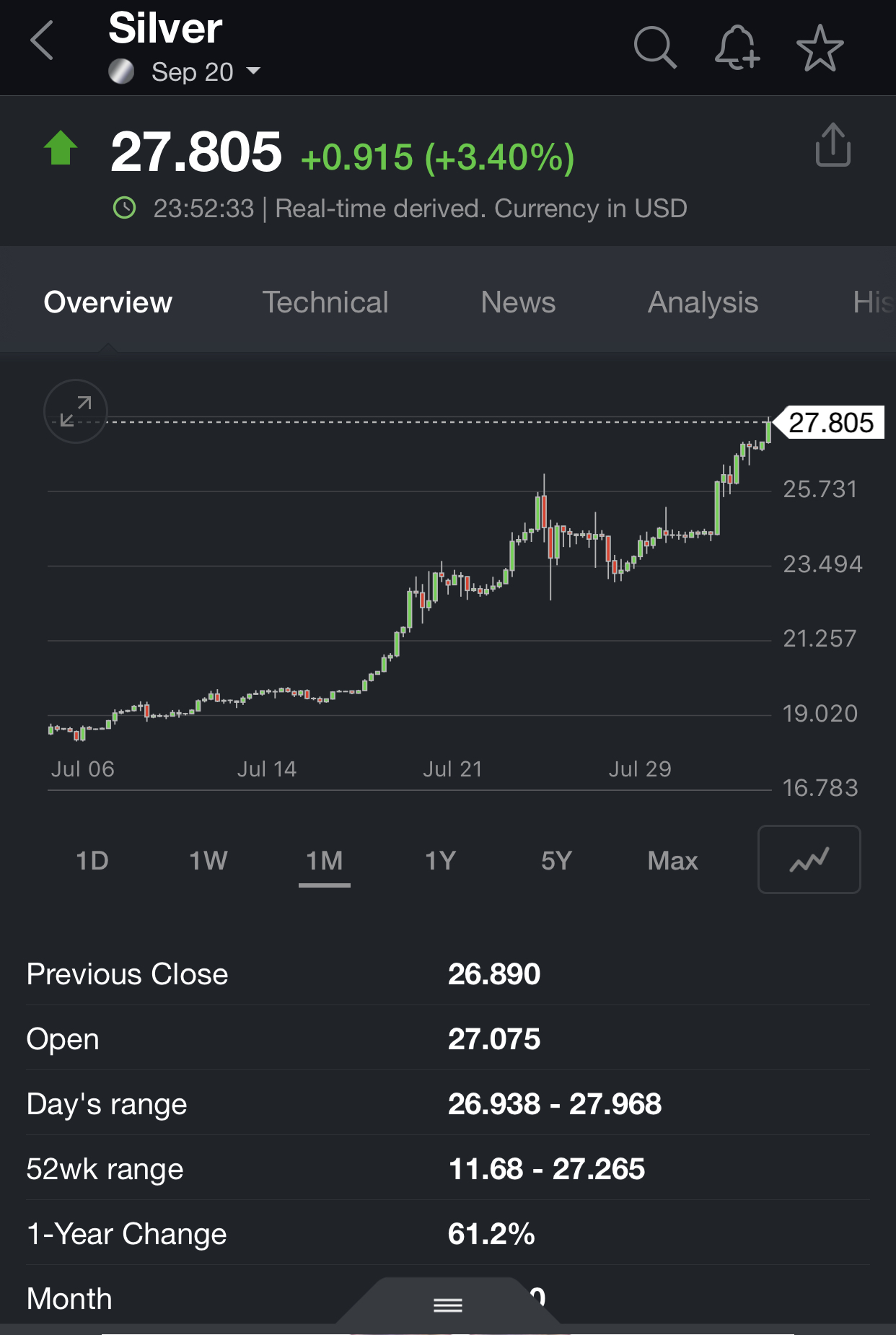Screen dimensions: 896x1335
Task: Select the 1W chart range
Action: 208,860
